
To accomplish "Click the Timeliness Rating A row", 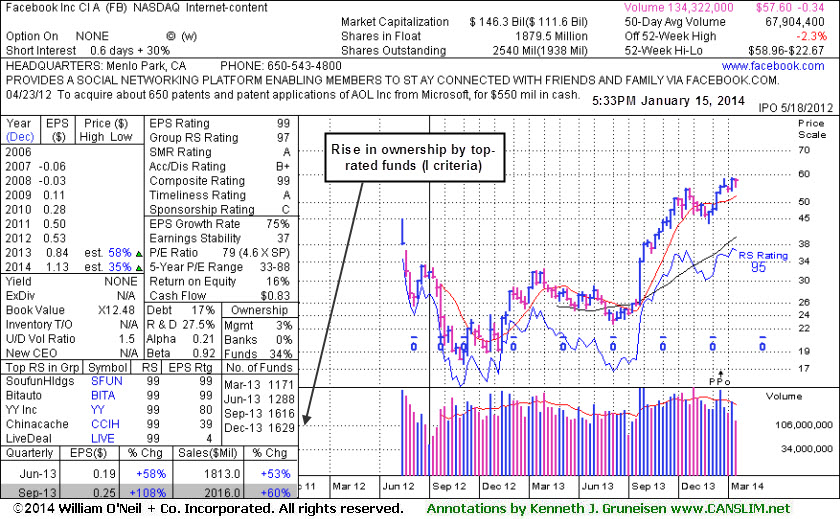I will click(x=220, y=195).
